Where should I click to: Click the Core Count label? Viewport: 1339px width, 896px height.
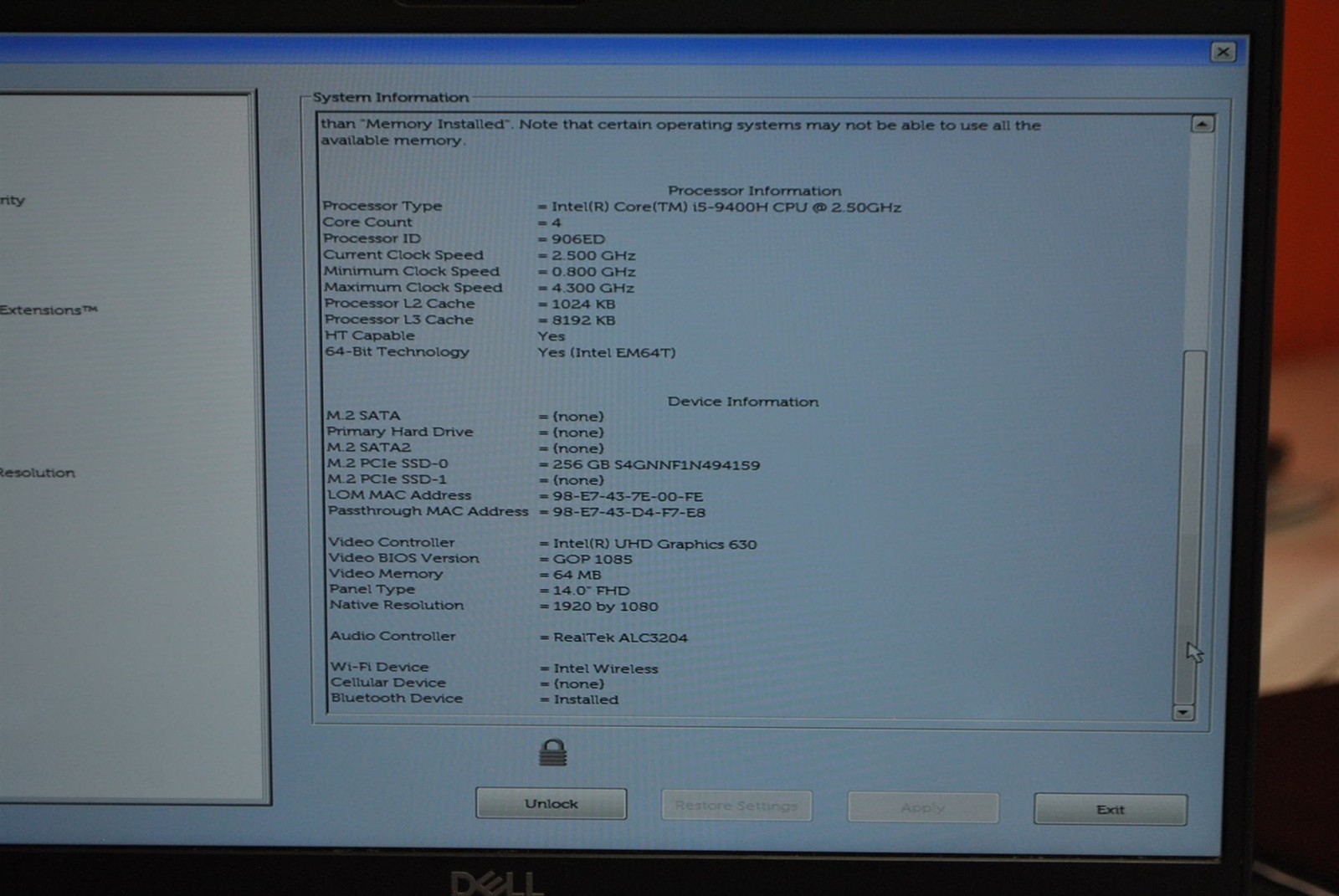pos(367,222)
